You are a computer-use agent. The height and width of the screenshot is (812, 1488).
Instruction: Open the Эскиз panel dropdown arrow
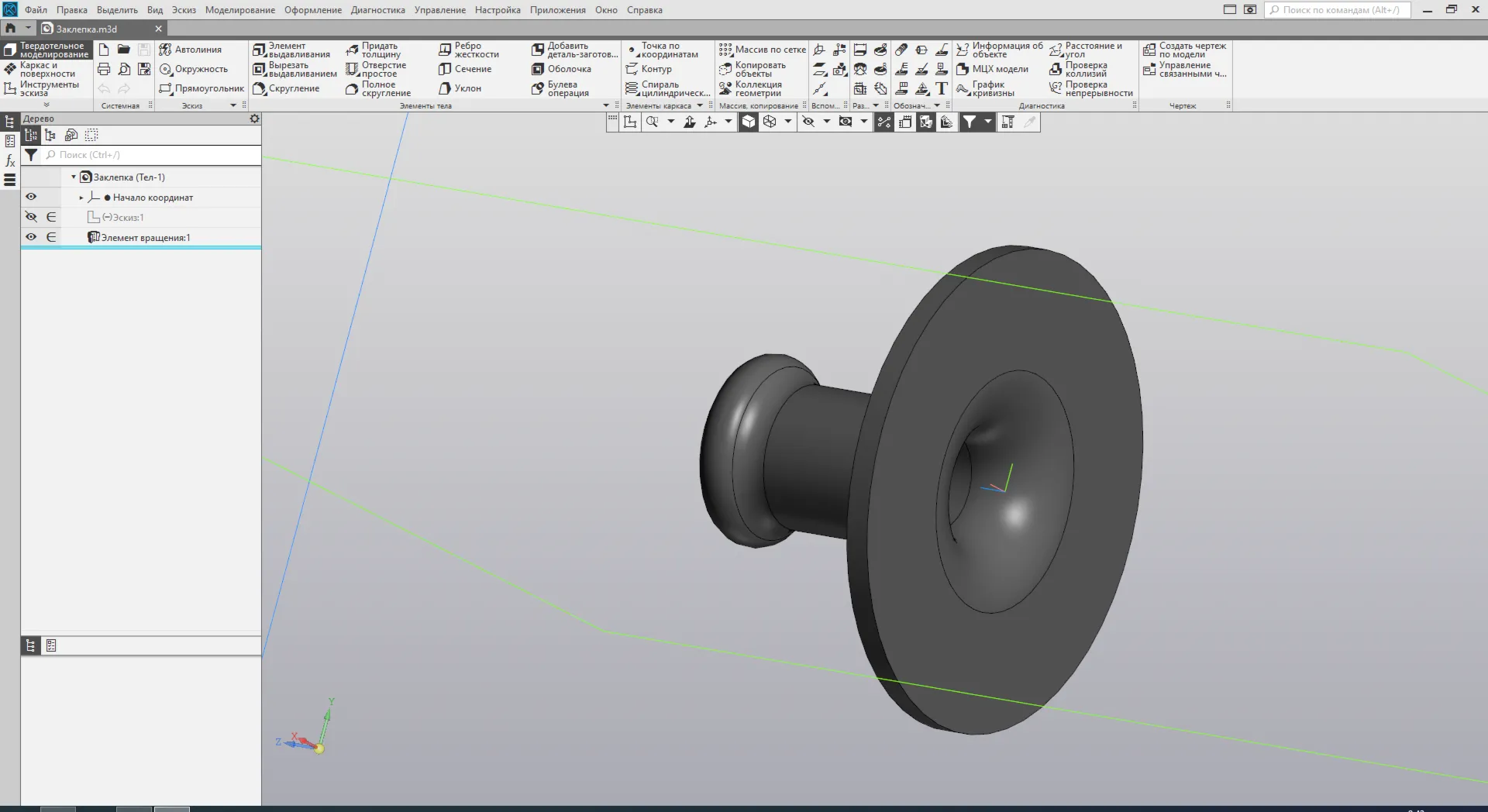pyautogui.click(x=232, y=105)
